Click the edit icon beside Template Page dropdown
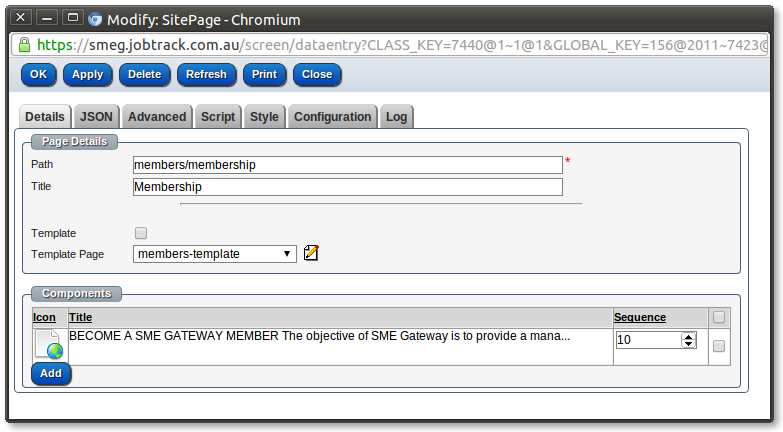Screen dimensions: 783x432 [x=311, y=253]
